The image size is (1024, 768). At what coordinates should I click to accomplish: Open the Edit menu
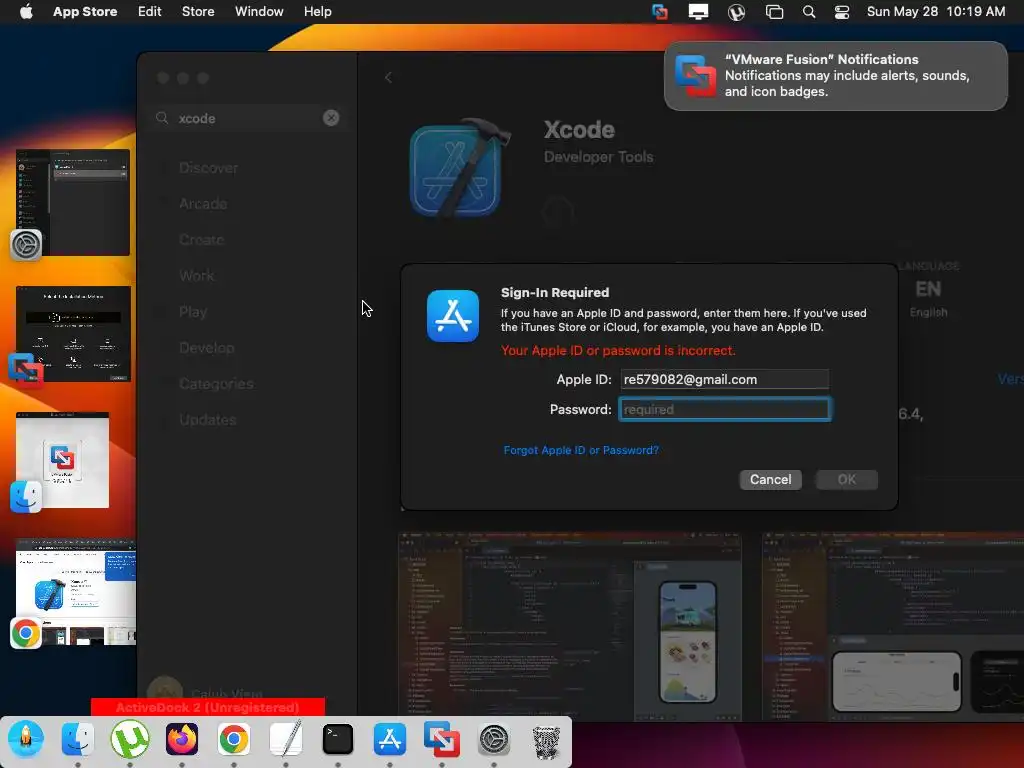[x=150, y=11]
